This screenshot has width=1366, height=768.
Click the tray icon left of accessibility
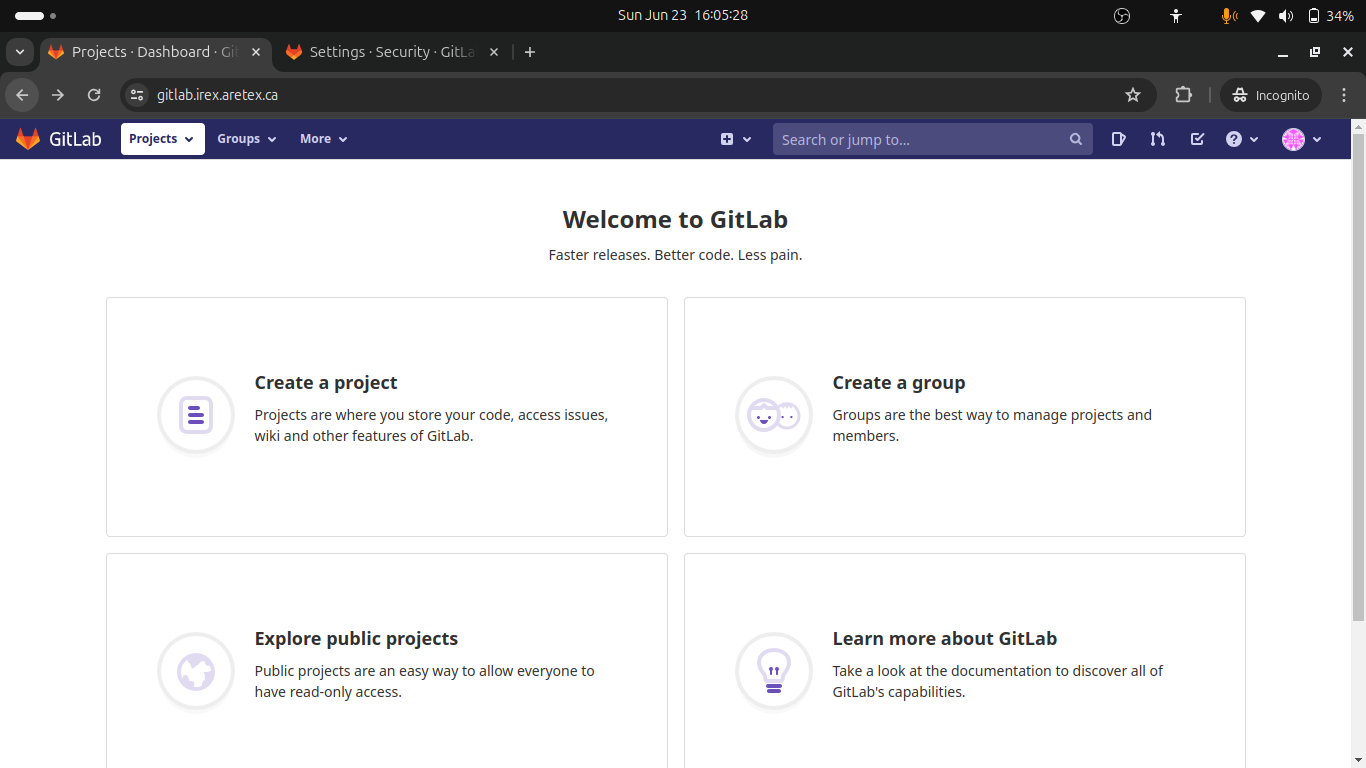(x=1122, y=15)
